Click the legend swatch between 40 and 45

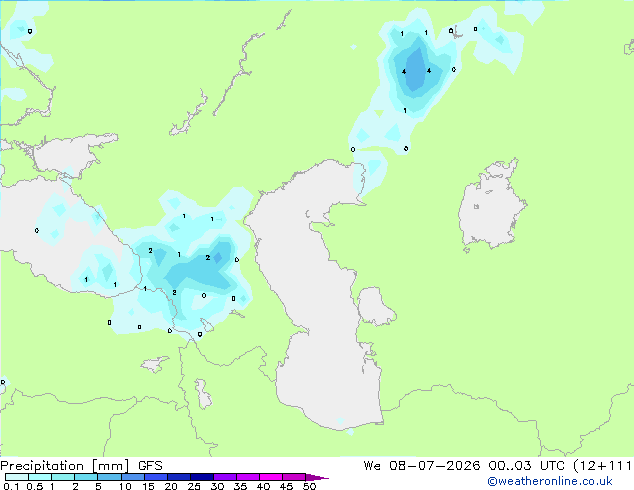point(271,477)
